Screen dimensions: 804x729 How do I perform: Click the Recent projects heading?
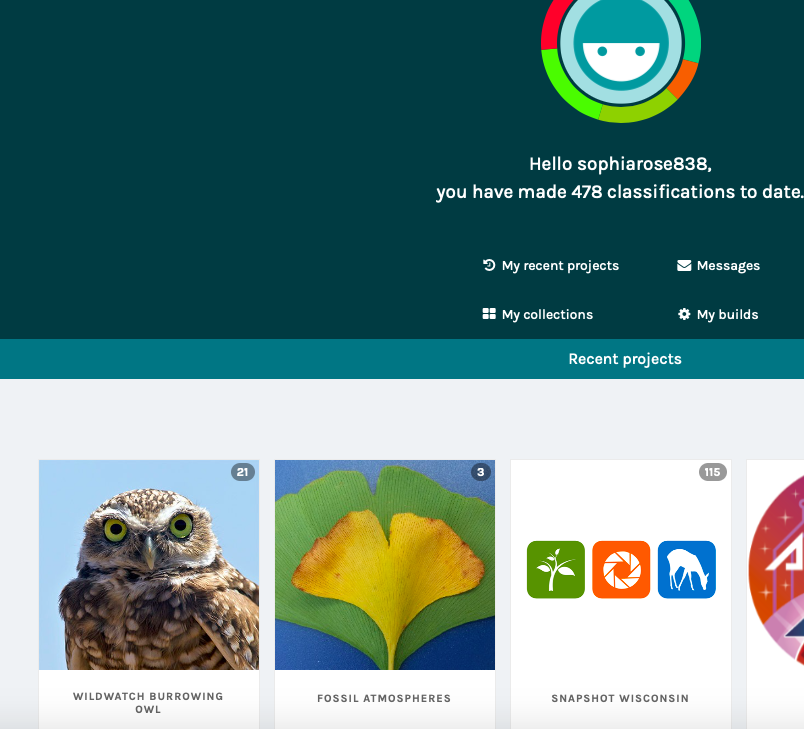click(625, 359)
